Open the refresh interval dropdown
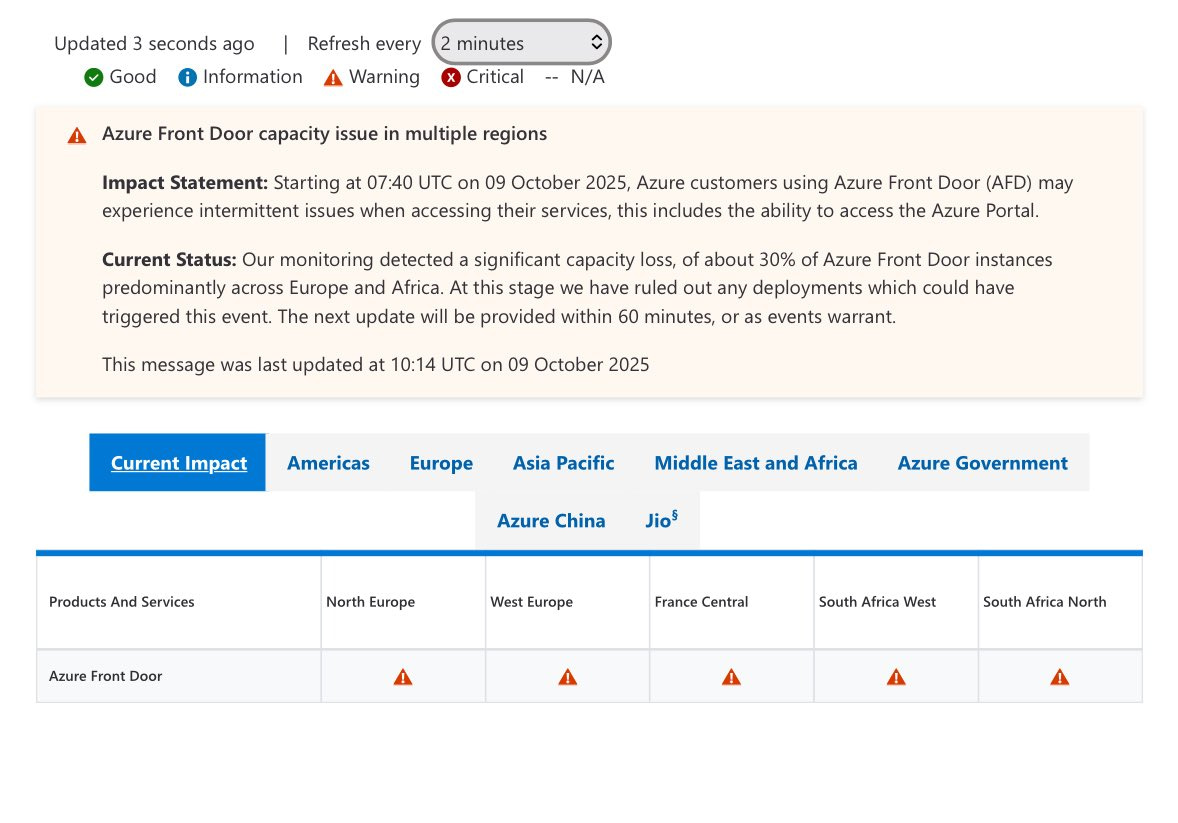The width and height of the screenshot is (1178, 823). pos(520,42)
